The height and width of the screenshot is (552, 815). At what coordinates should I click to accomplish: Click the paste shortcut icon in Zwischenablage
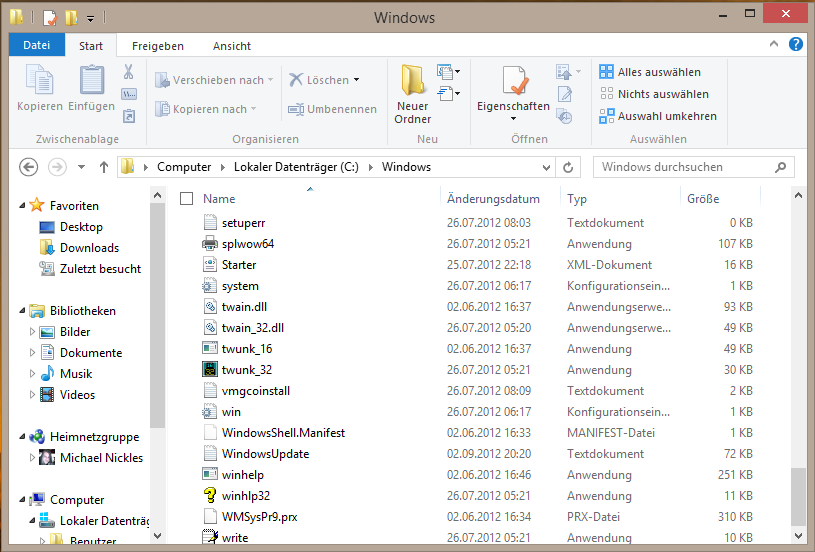click(129, 116)
